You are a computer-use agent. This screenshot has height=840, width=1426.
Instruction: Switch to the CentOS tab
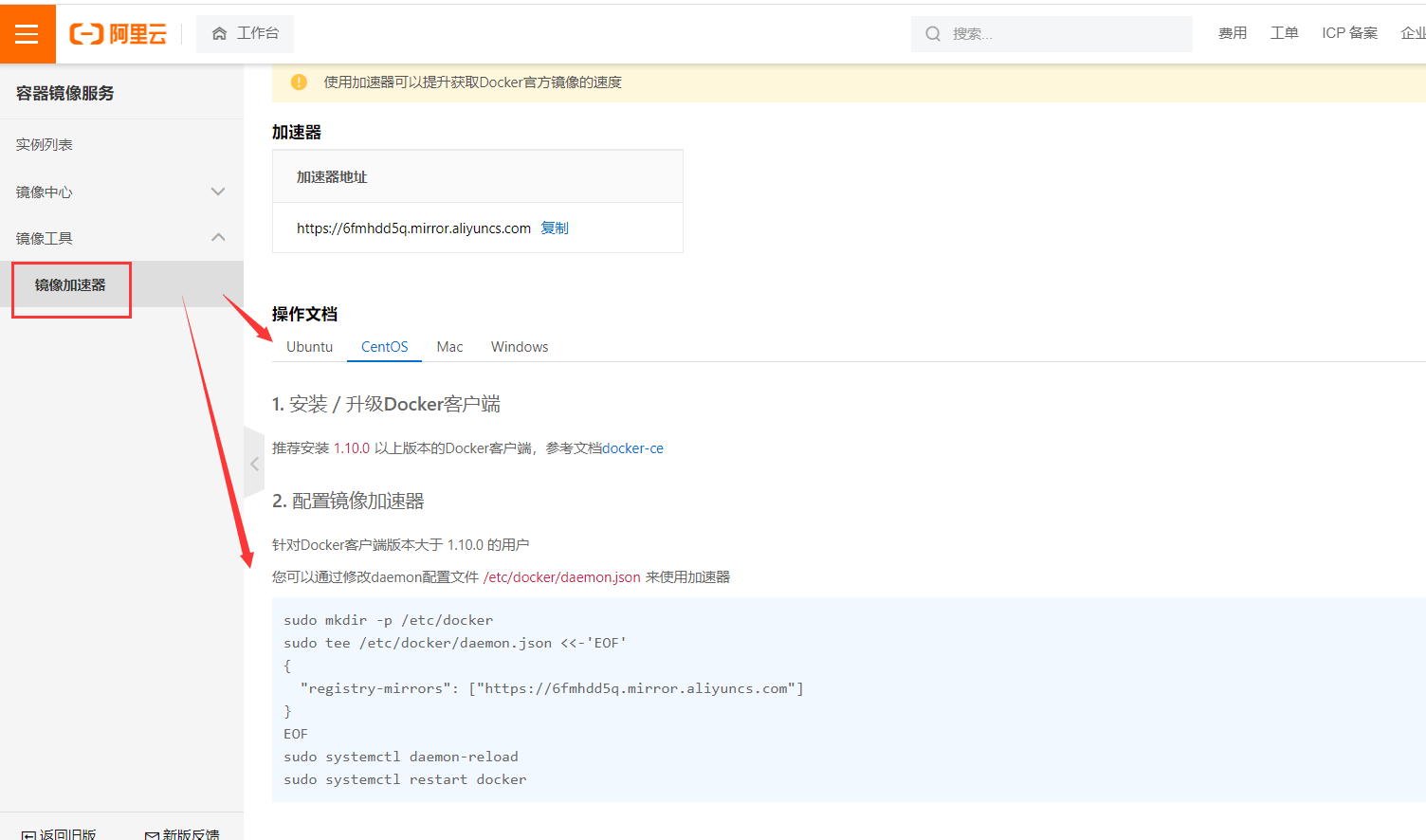[384, 347]
